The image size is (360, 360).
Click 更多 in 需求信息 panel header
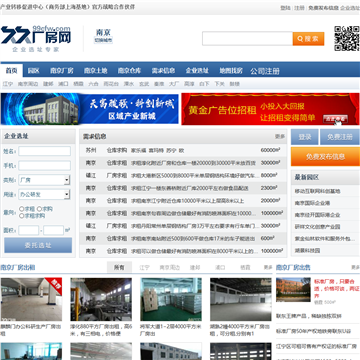(x=280, y=136)
